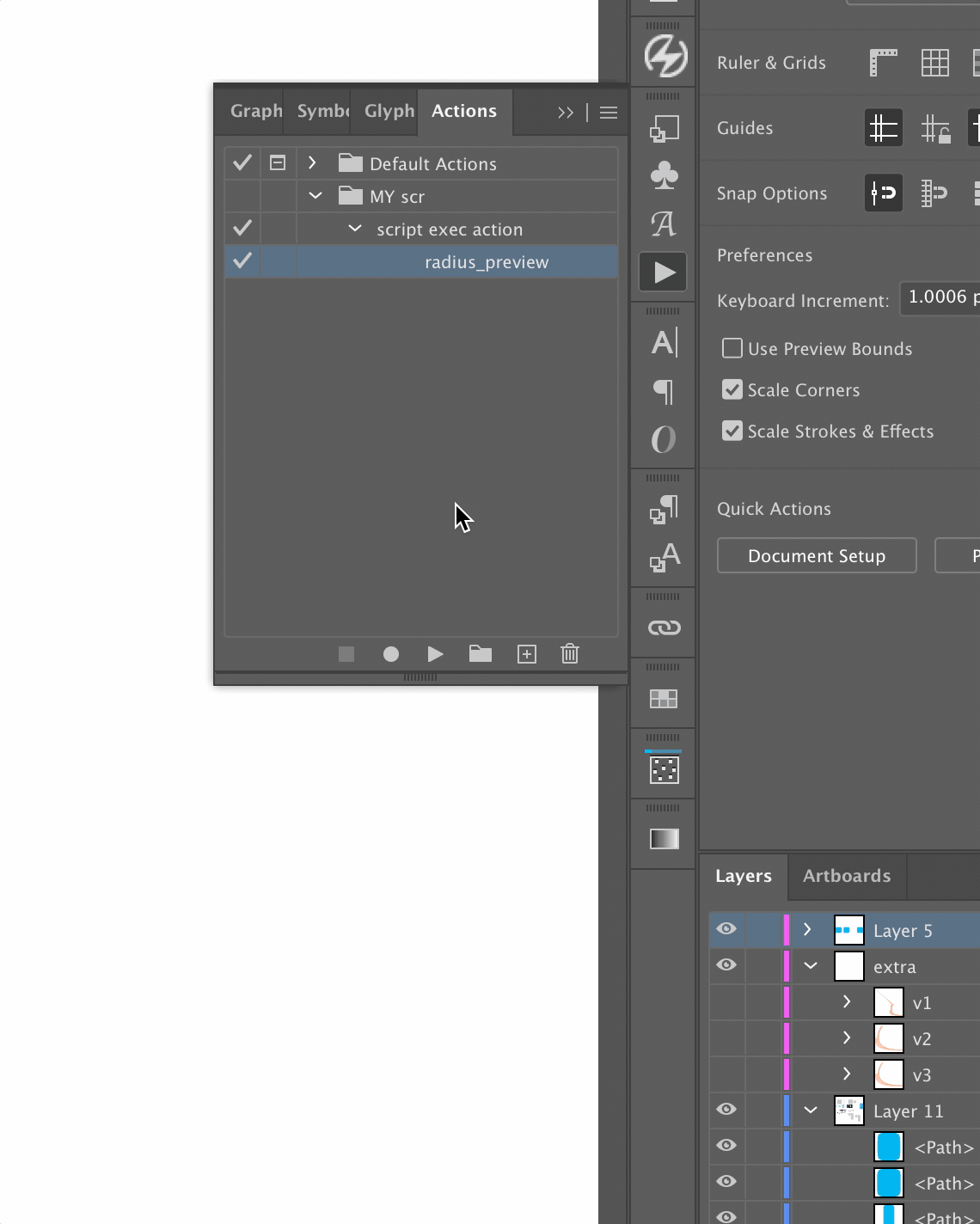Image resolution: width=980 pixels, height=1224 pixels.
Task: Collapse the extra layer
Action: click(x=811, y=965)
